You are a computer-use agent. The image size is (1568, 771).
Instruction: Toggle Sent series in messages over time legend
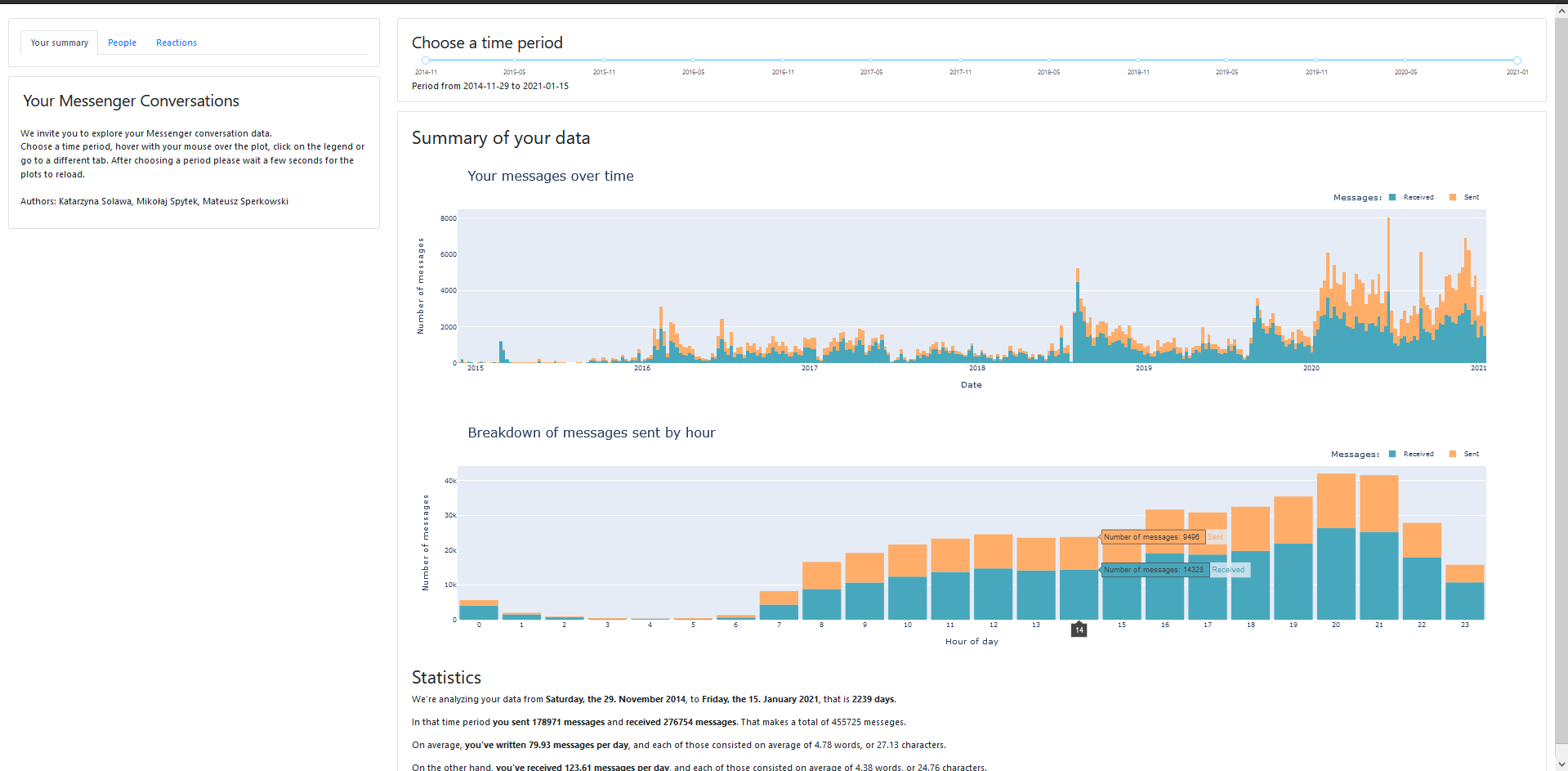pyautogui.click(x=1464, y=197)
